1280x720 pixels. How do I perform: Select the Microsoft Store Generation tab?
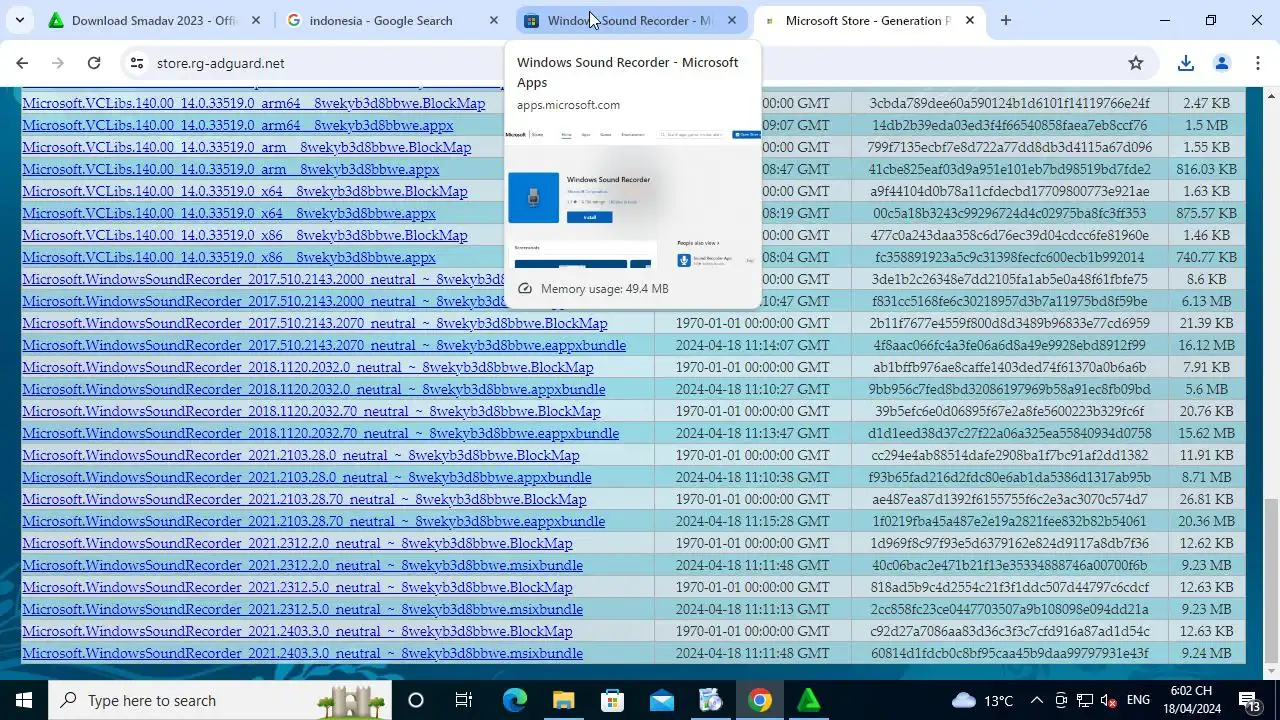click(x=868, y=20)
